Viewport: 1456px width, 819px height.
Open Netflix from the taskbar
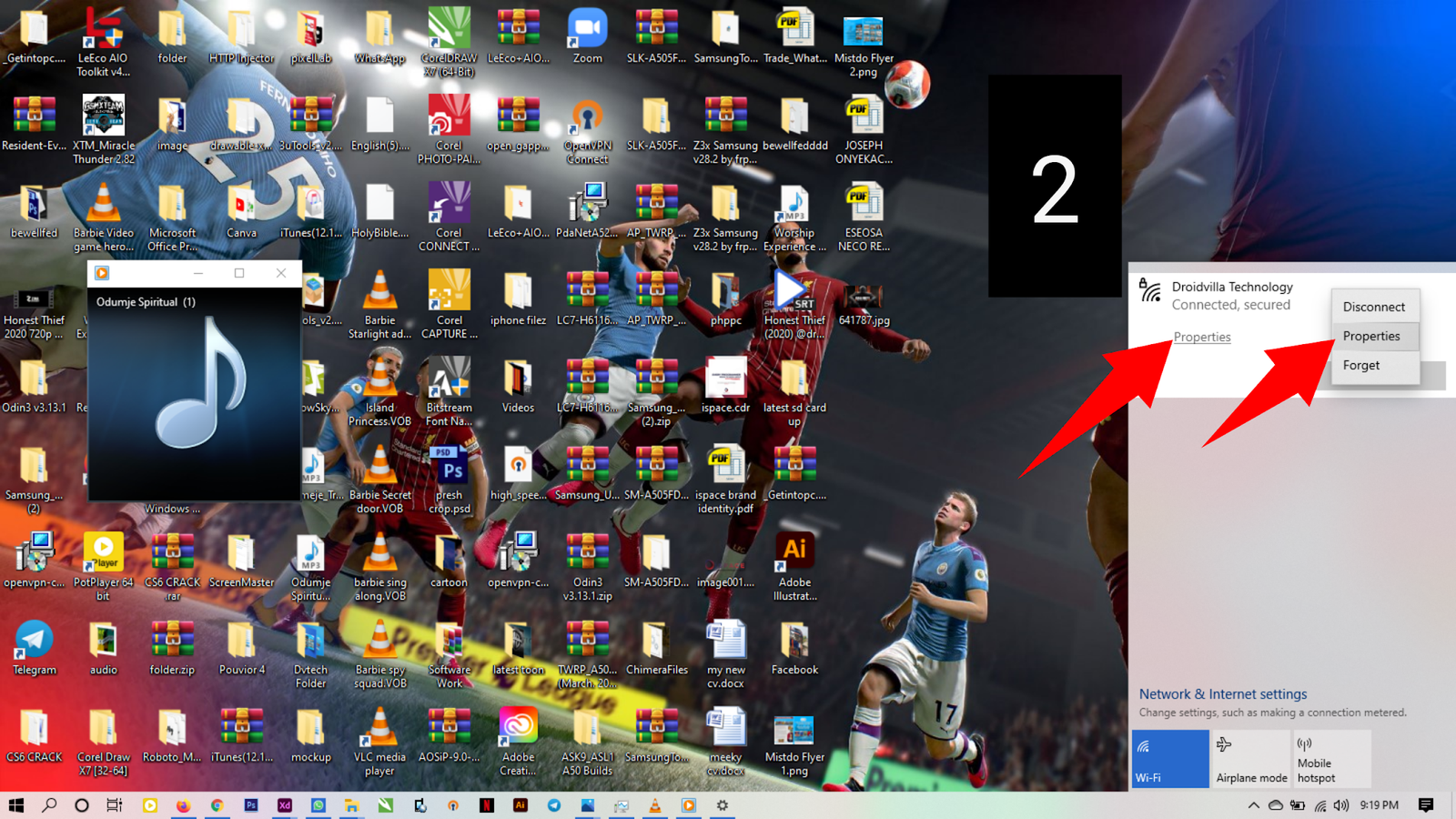coord(487,805)
